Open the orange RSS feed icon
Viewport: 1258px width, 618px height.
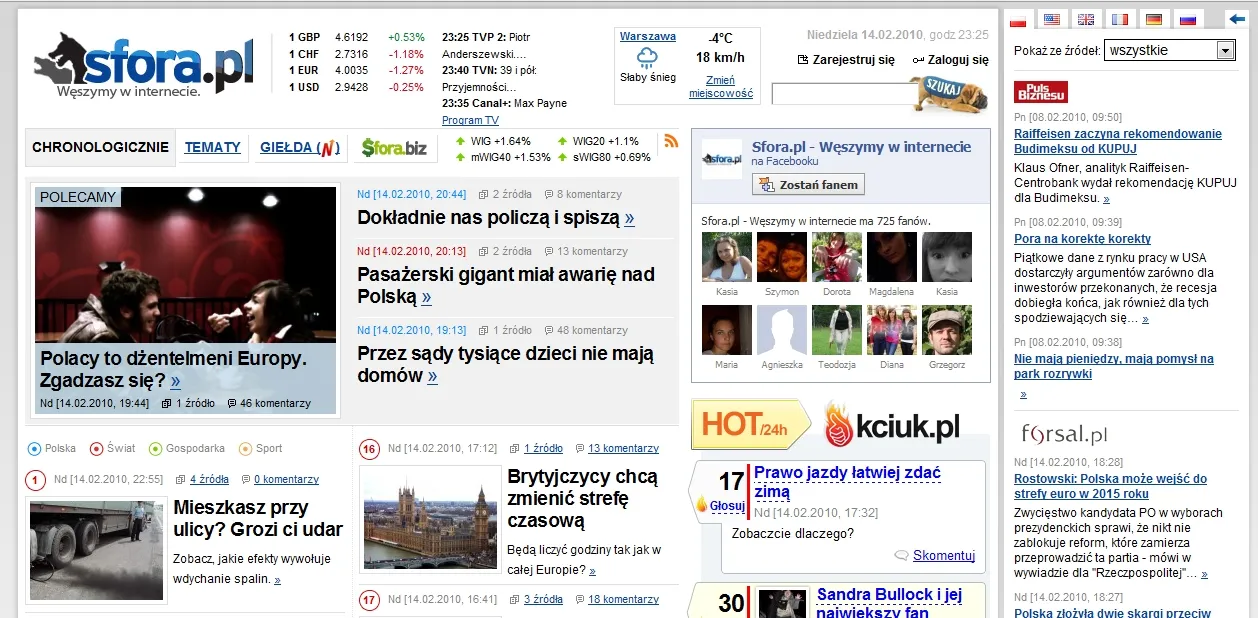point(671,141)
